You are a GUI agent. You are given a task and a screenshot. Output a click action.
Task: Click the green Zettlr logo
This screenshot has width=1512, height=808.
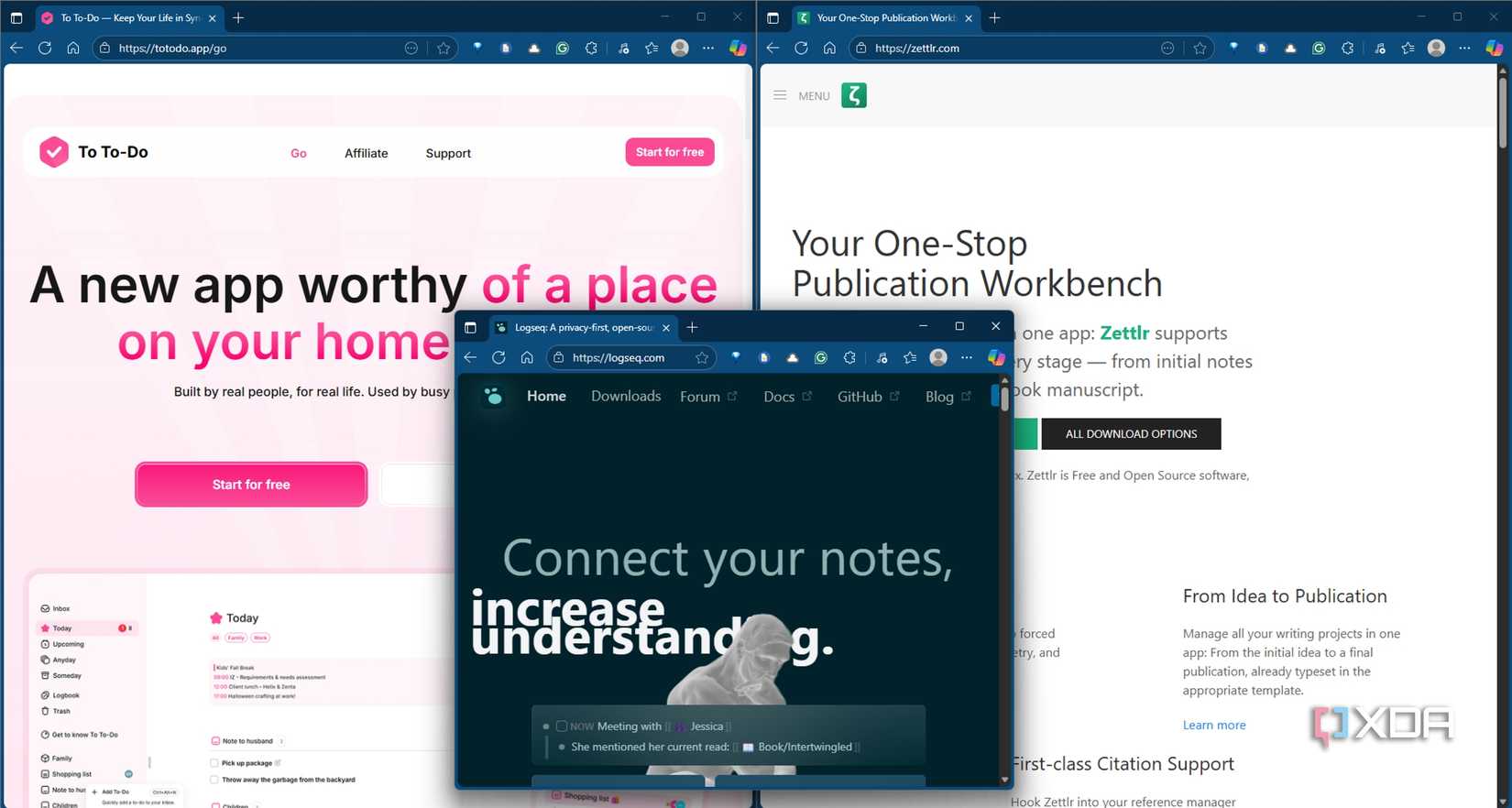pyautogui.click(x=854, y=95)
